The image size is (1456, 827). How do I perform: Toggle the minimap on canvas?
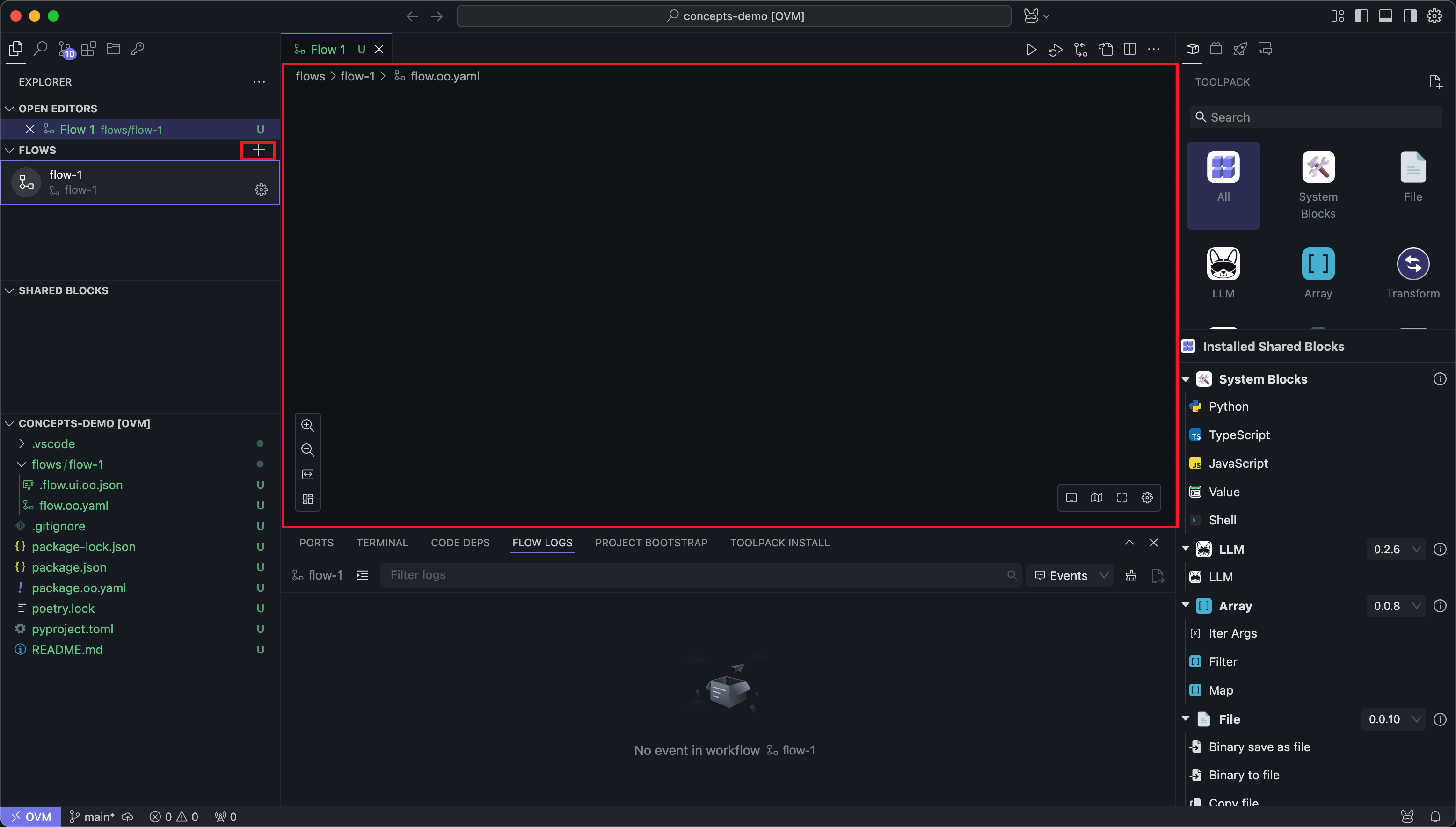tap(1096, 498)
